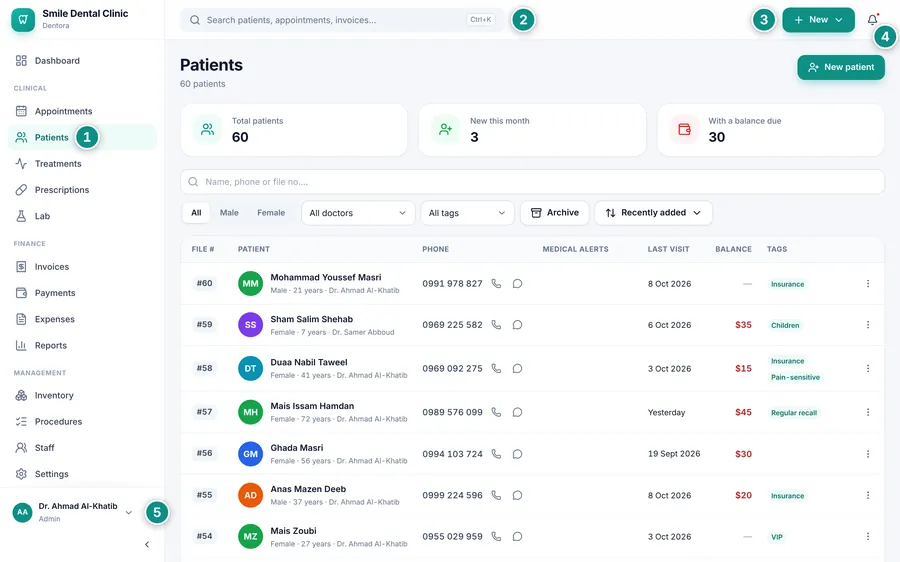Focus the Name, phone or file no. field

[x=532, y=182]
